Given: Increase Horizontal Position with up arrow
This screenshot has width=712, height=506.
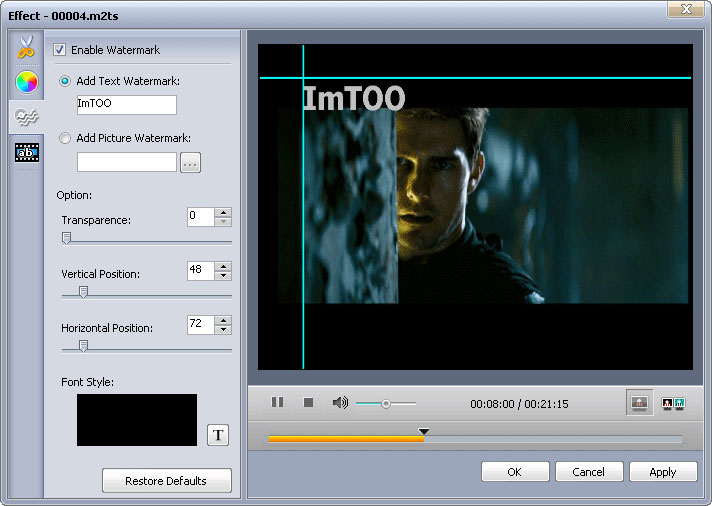Looking at the screenshot, I should pyautogui.click(x=223, y=320).
